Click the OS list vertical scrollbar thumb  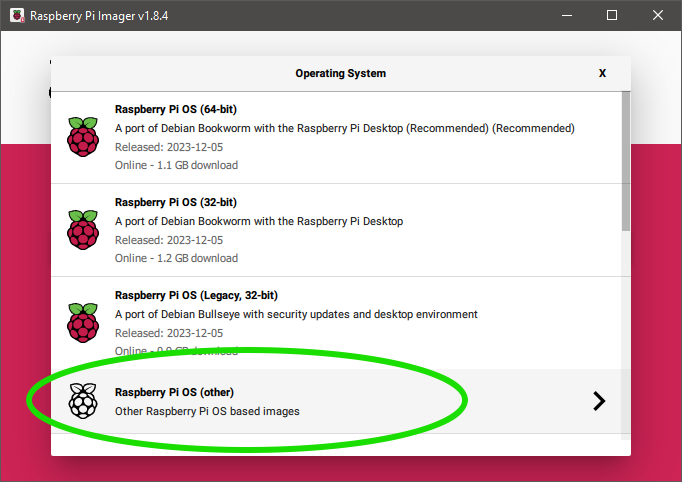[625, 161]
